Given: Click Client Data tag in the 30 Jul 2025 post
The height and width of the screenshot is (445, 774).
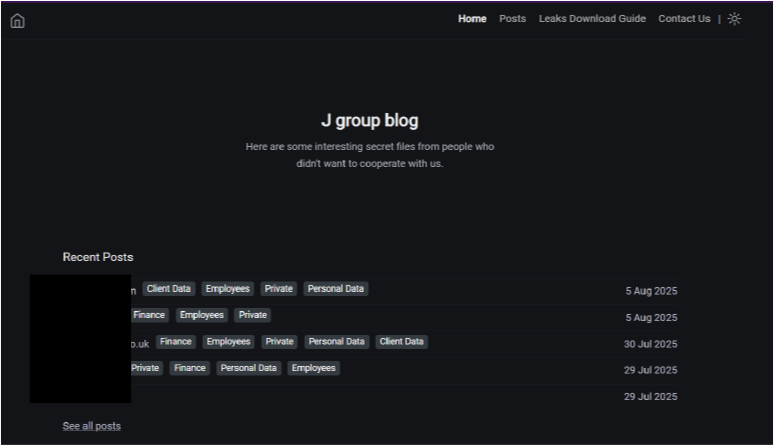Looking at the screenshot, I should [402, 342].
